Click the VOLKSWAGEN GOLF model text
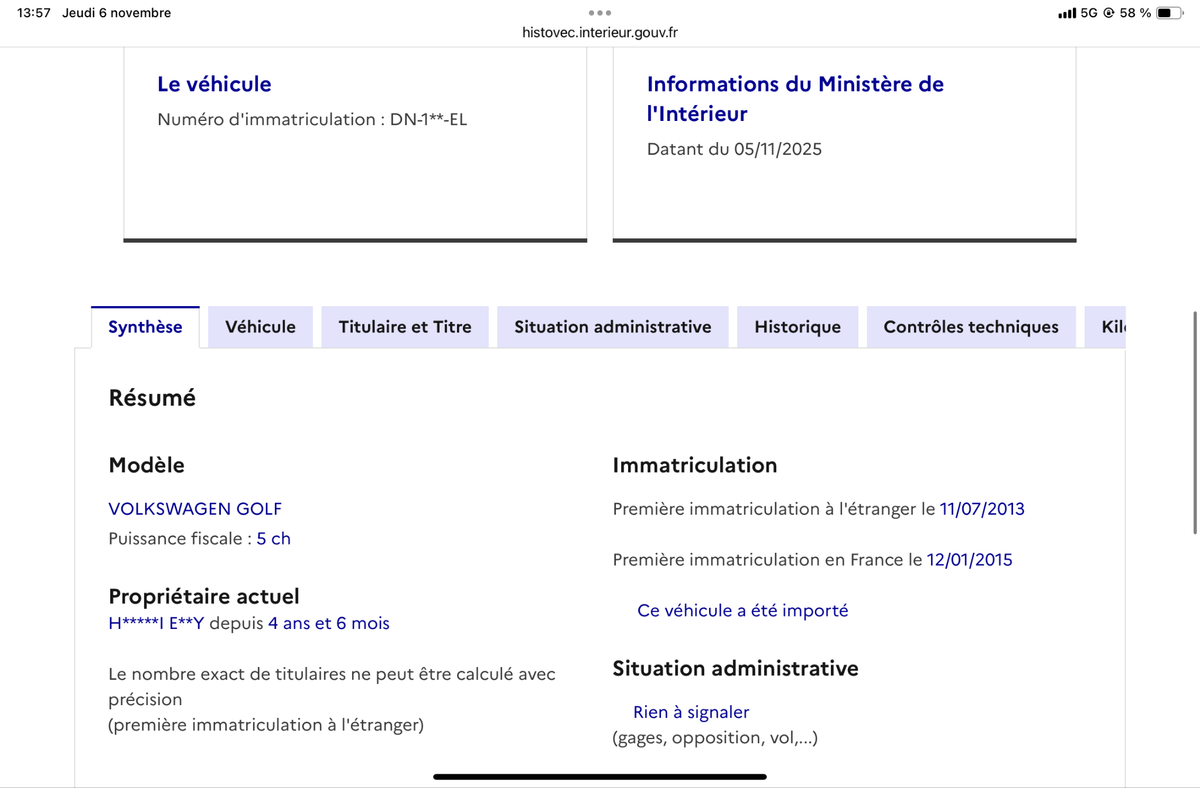 (195, 509)
